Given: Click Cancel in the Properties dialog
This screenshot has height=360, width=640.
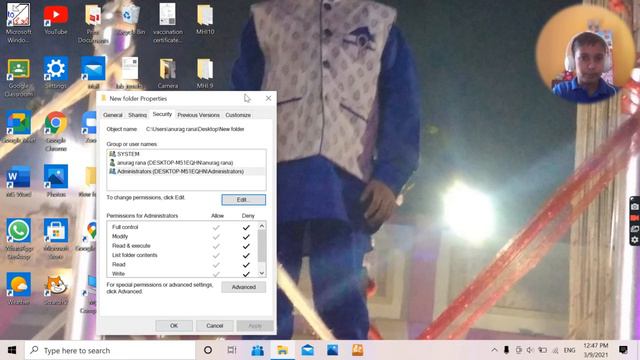Looking at the screenshot, I should (x=215, y=326).
